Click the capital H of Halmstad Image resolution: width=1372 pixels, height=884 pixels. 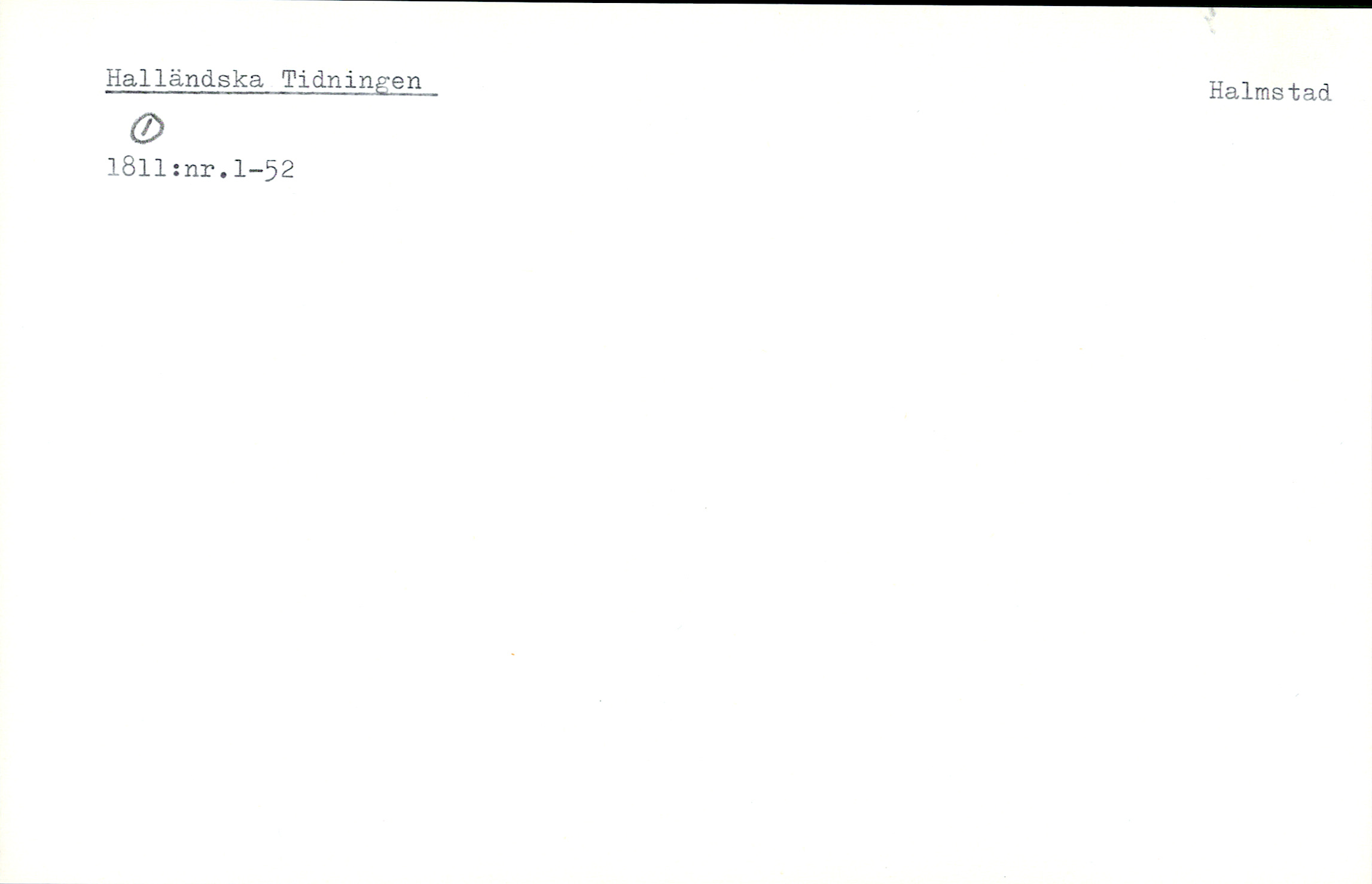pos(1218,92)
